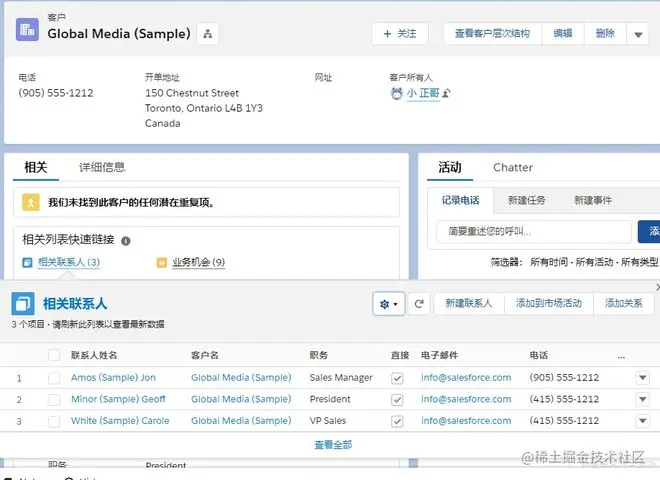Image resolution: width=660 pixels, height=480 pixels.
Task: Open 业务机会 (9) quick link
Action: [198, 262]
